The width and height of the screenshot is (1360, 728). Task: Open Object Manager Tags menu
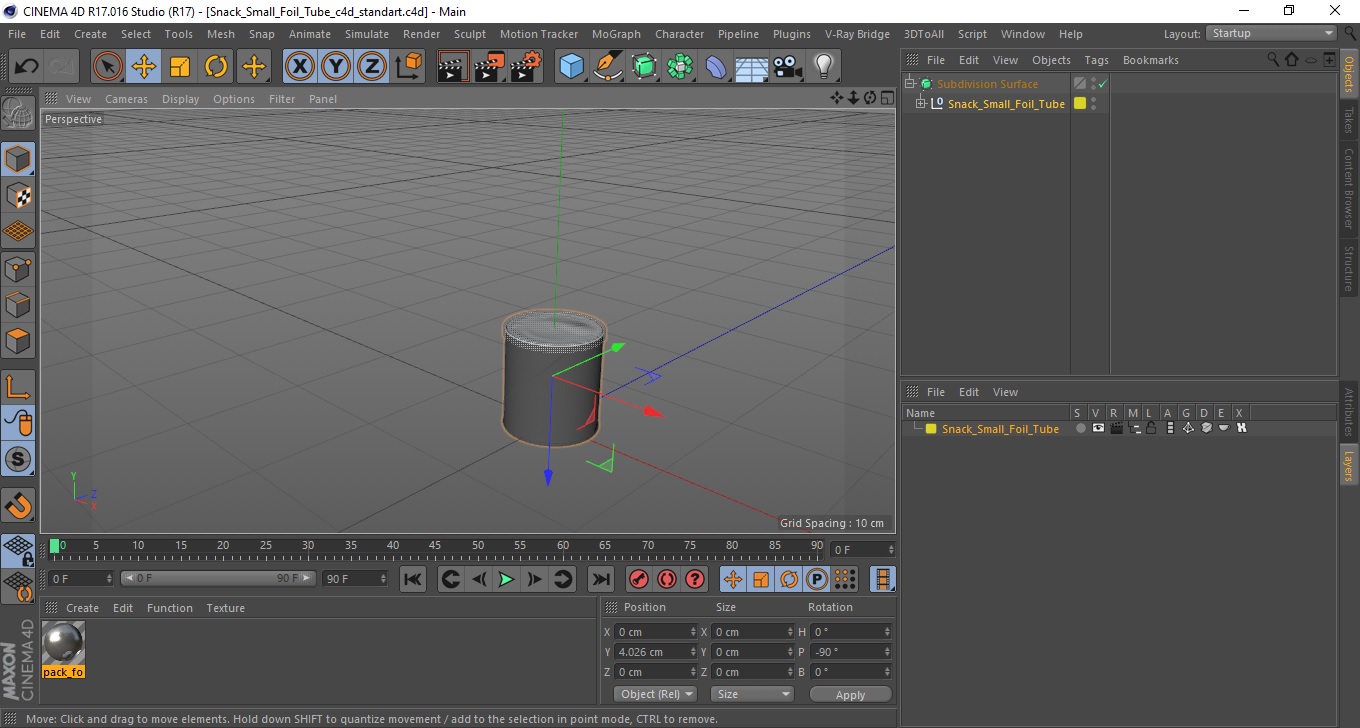click(1096, 60)
